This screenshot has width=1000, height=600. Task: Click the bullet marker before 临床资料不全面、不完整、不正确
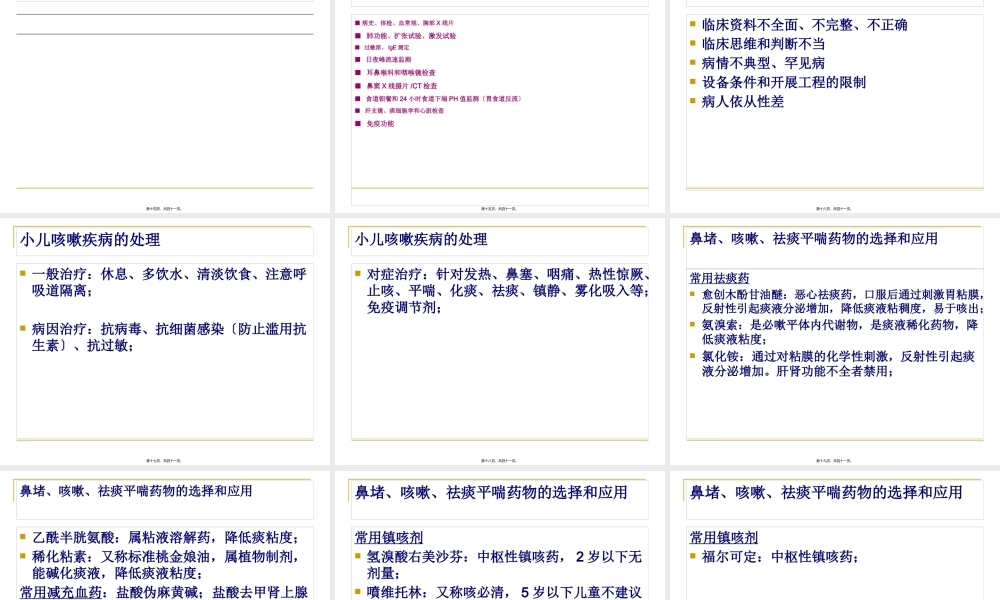pos(691,25)
